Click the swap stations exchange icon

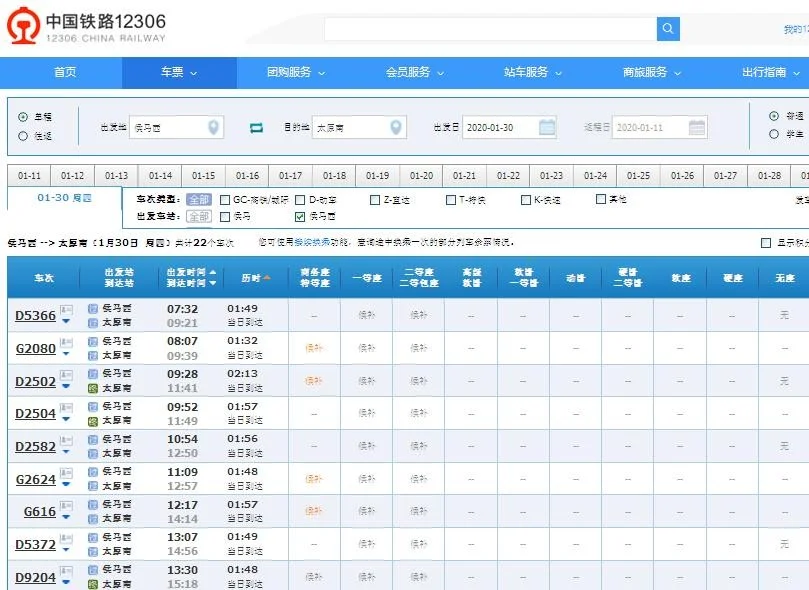[258, 127]
